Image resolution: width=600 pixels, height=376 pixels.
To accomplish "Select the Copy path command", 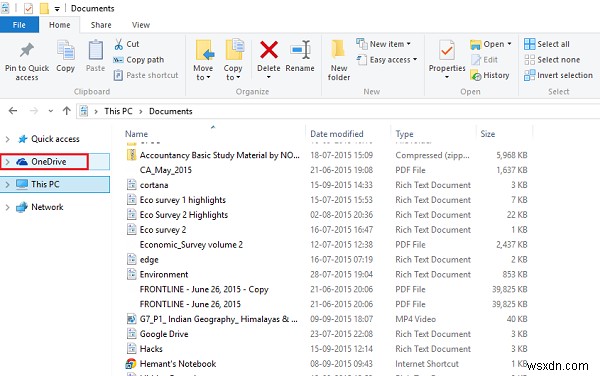I will tap(139, 60).
